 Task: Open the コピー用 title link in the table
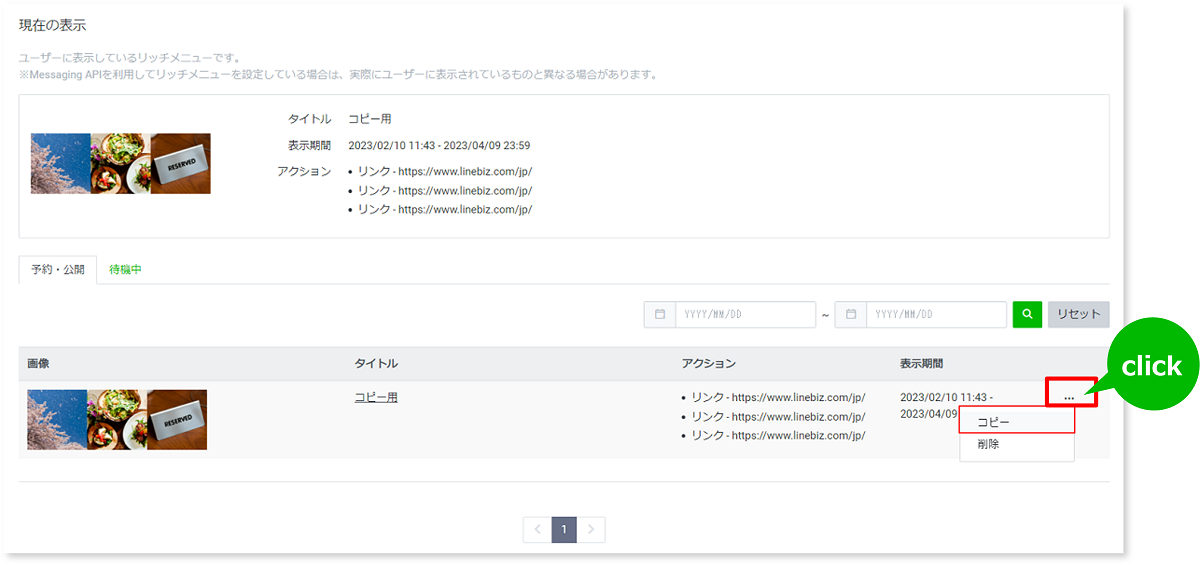(376, 397)
